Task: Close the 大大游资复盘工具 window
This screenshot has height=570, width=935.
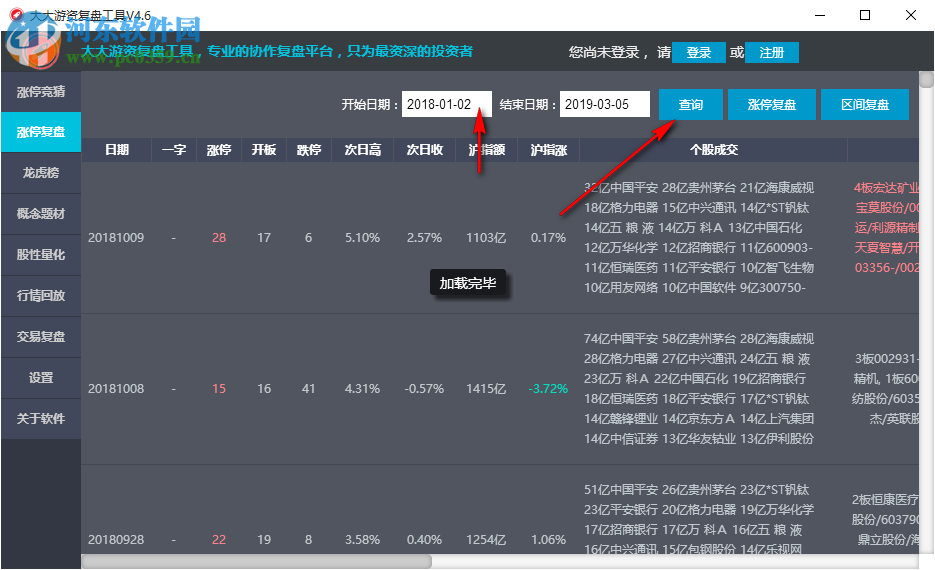Action: tap(911, 16)
